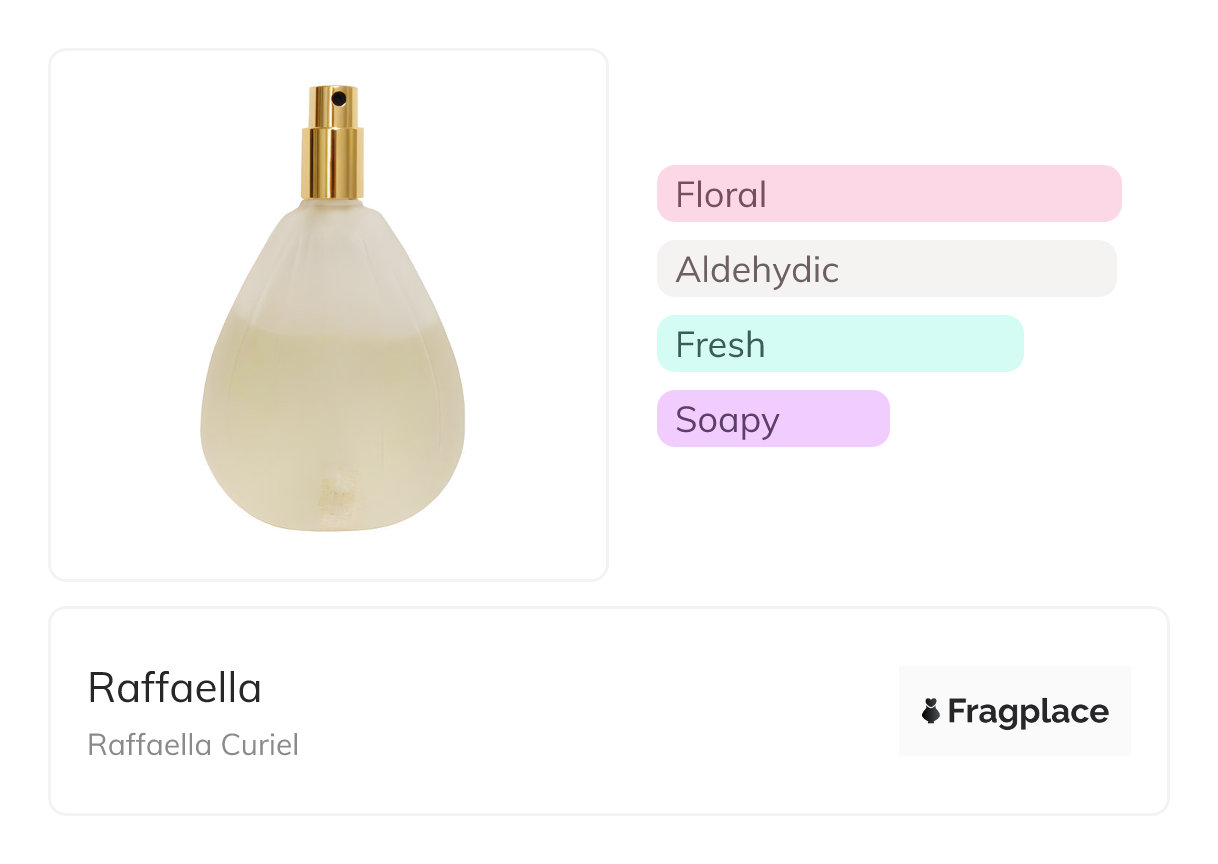
Task: Open the Raffaella fragrance title
Action: pyautogui.click(x=175, y=688)
